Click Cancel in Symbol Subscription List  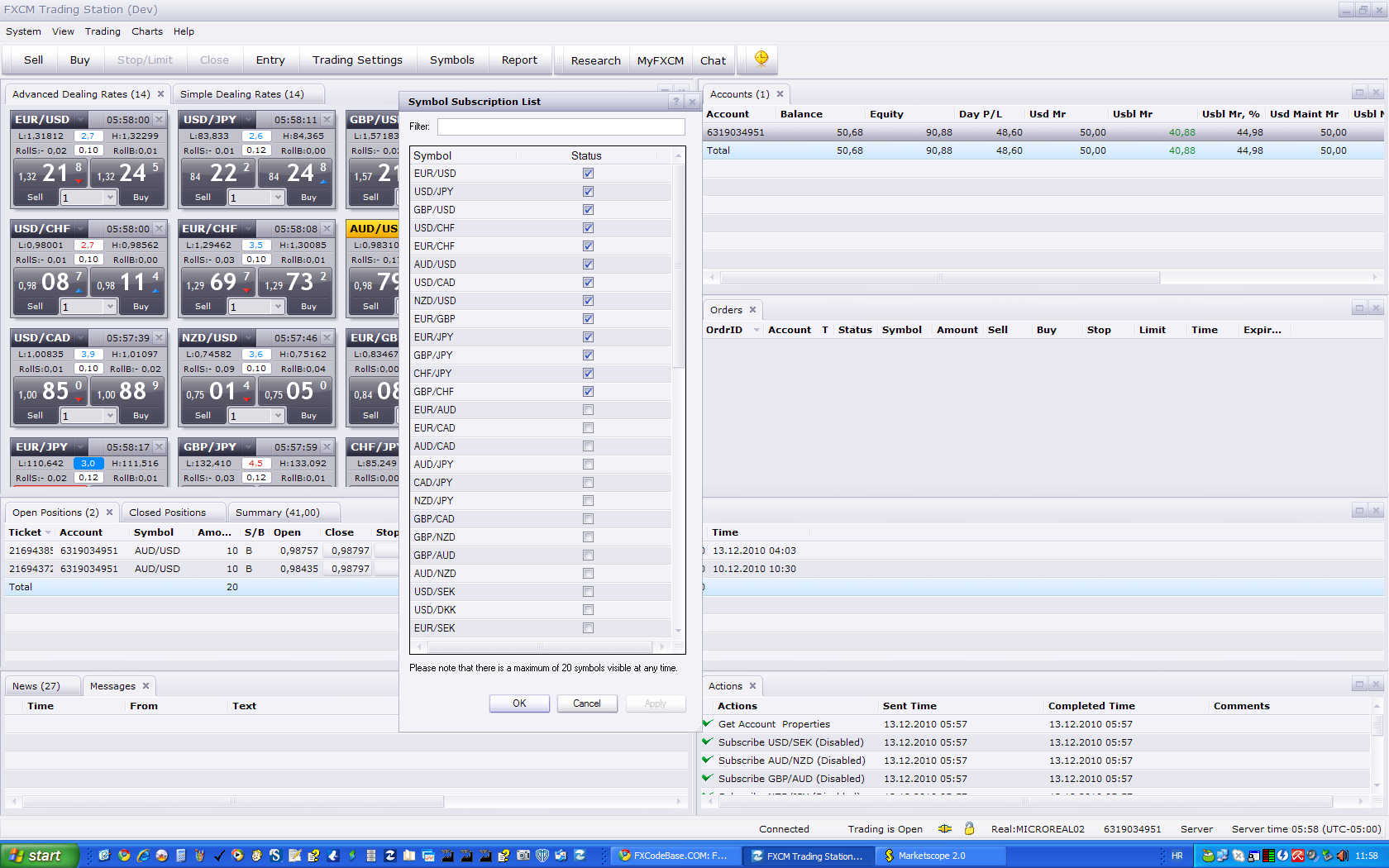[587, 703]
